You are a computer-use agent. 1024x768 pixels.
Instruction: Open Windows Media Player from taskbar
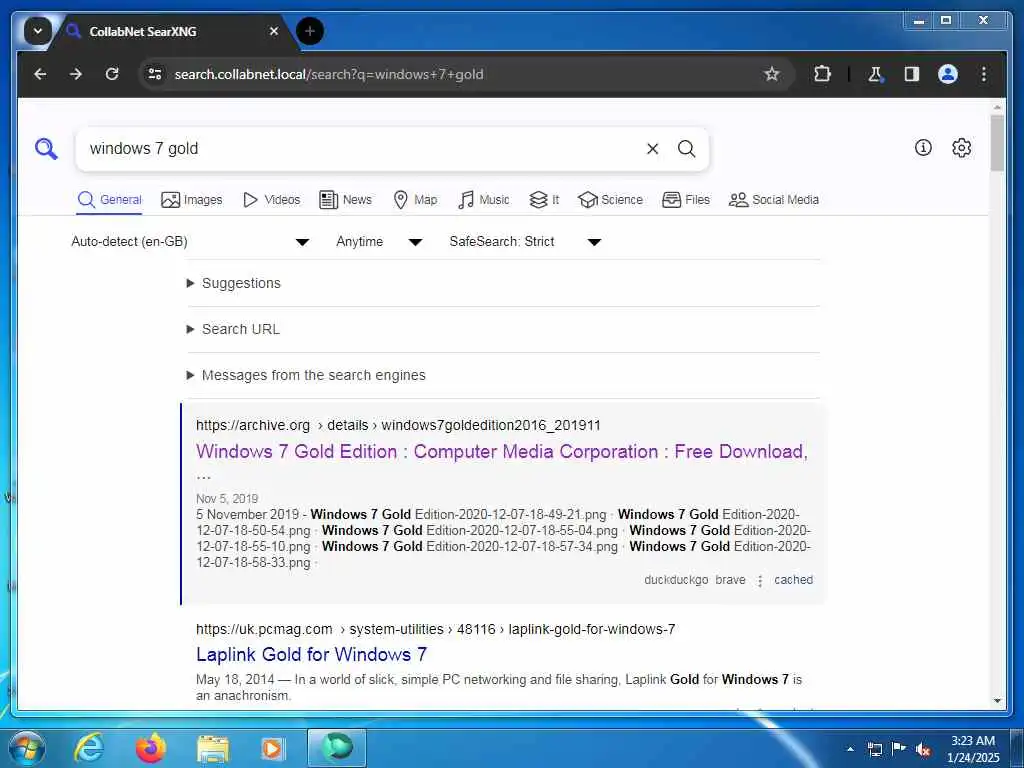(272, 748)
